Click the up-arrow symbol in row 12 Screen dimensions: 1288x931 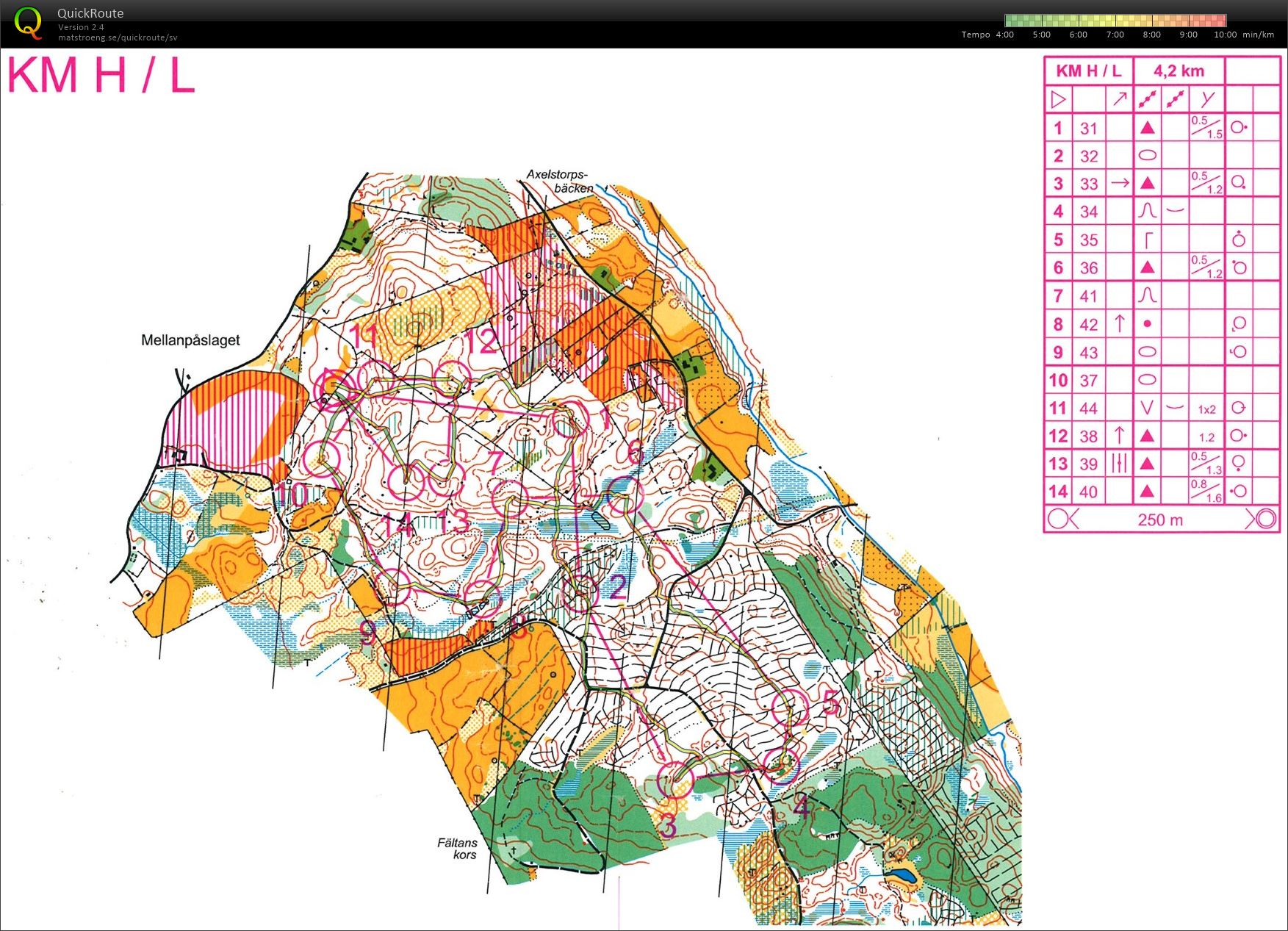click(1119, 435)
